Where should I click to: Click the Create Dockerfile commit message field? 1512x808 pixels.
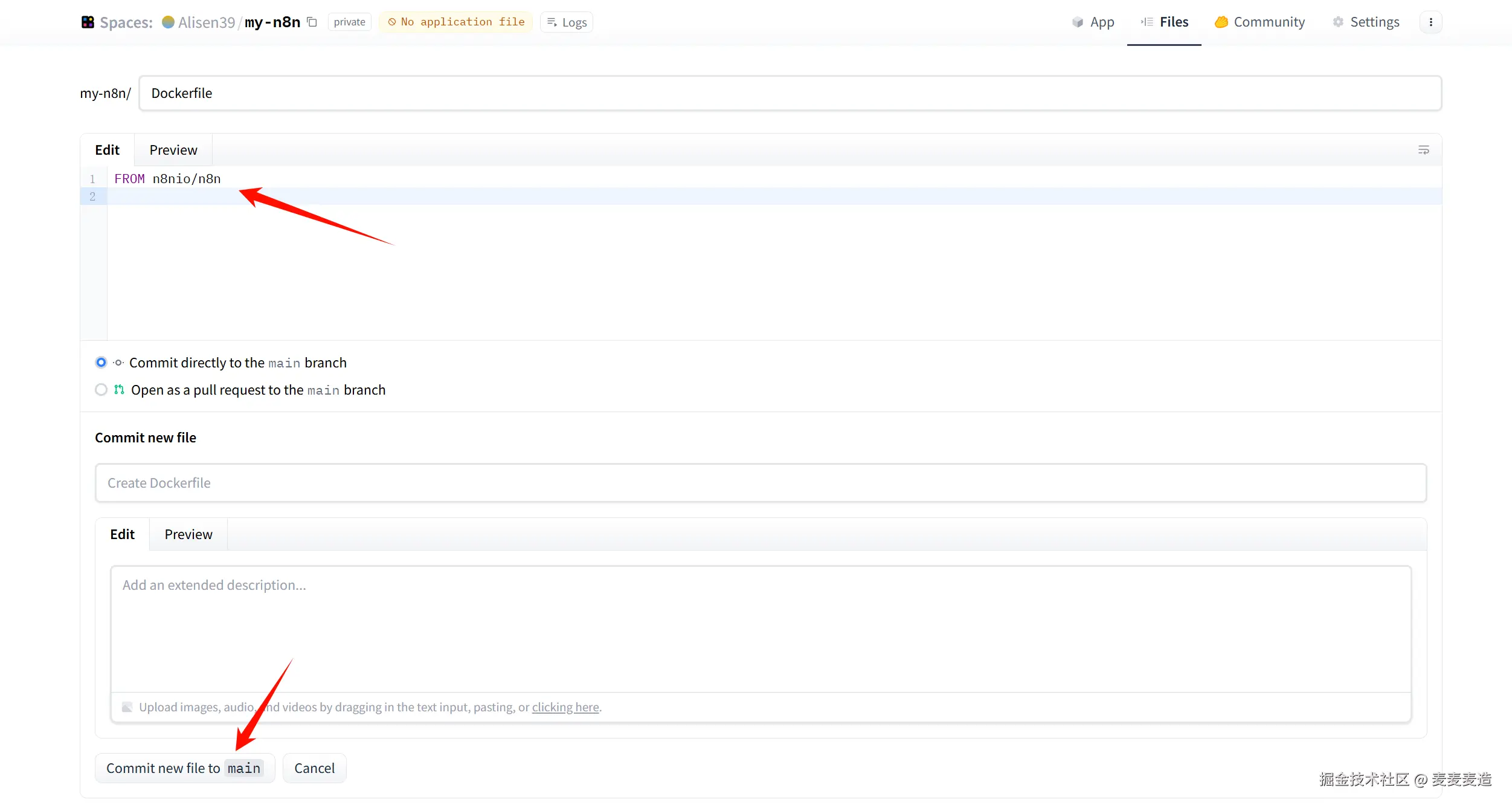[x=761, y=483]
